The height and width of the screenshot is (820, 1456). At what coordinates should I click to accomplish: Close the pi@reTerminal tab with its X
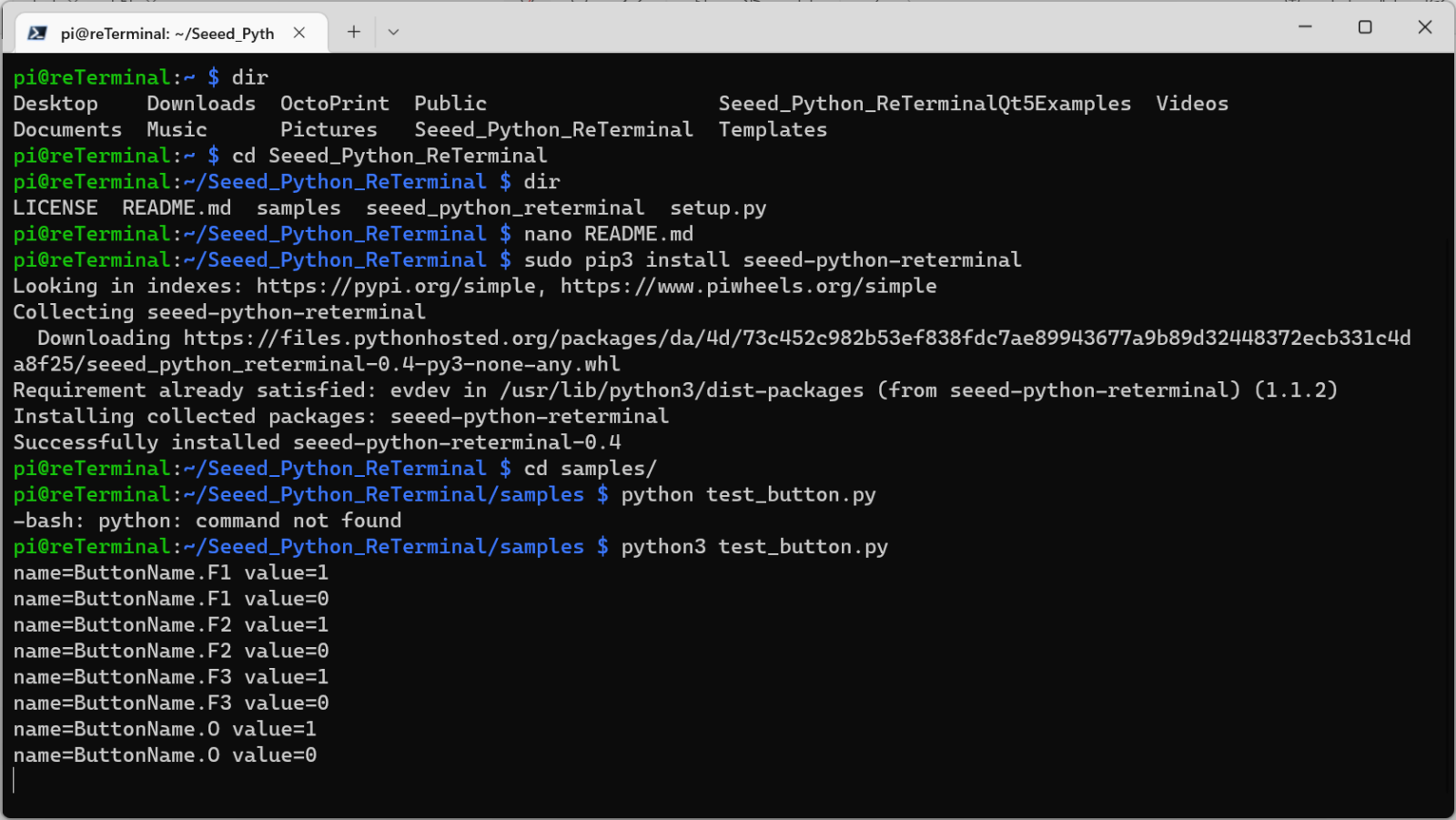299,32
